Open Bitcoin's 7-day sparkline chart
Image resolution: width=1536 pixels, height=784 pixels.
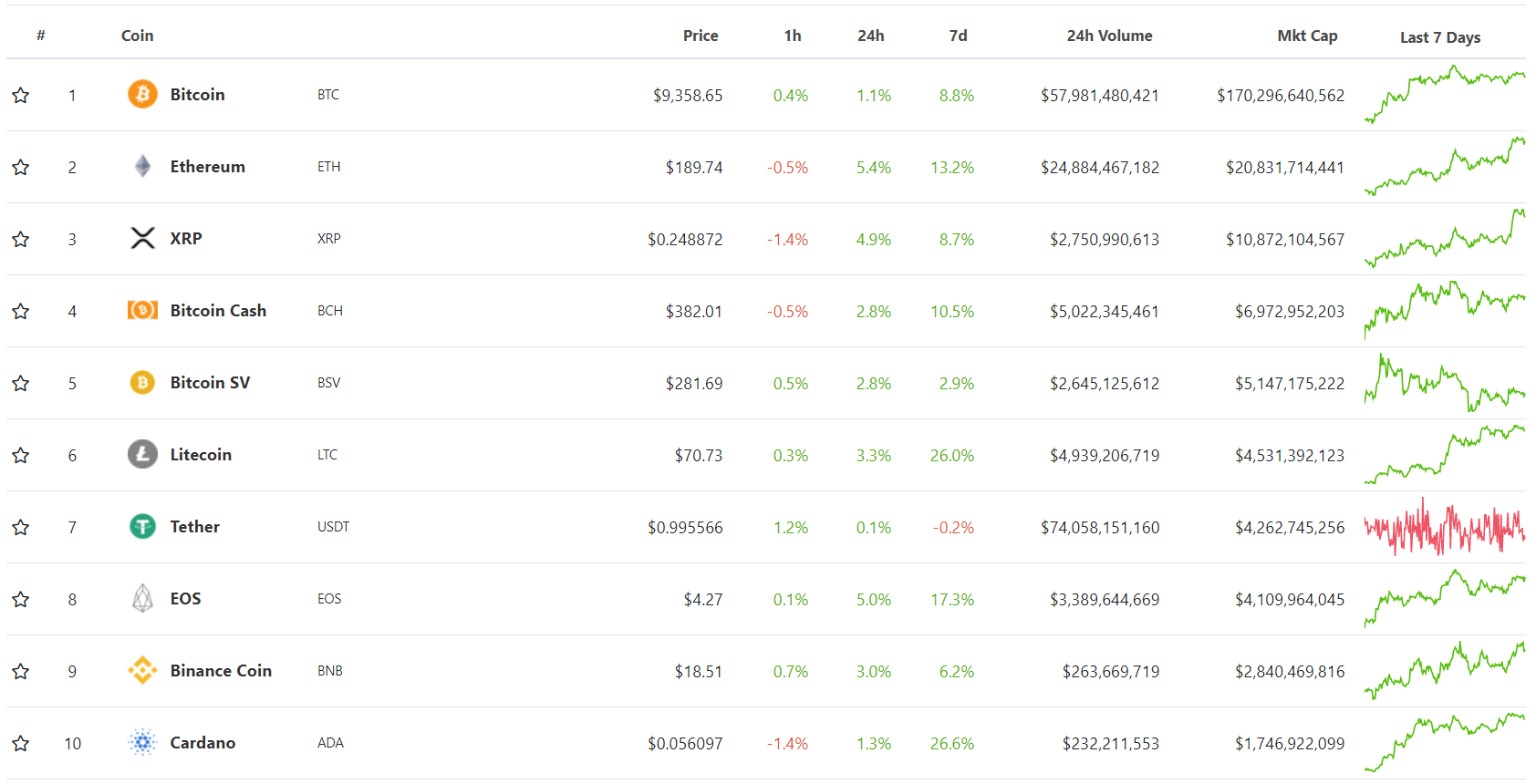click(x=1445, y=94)
